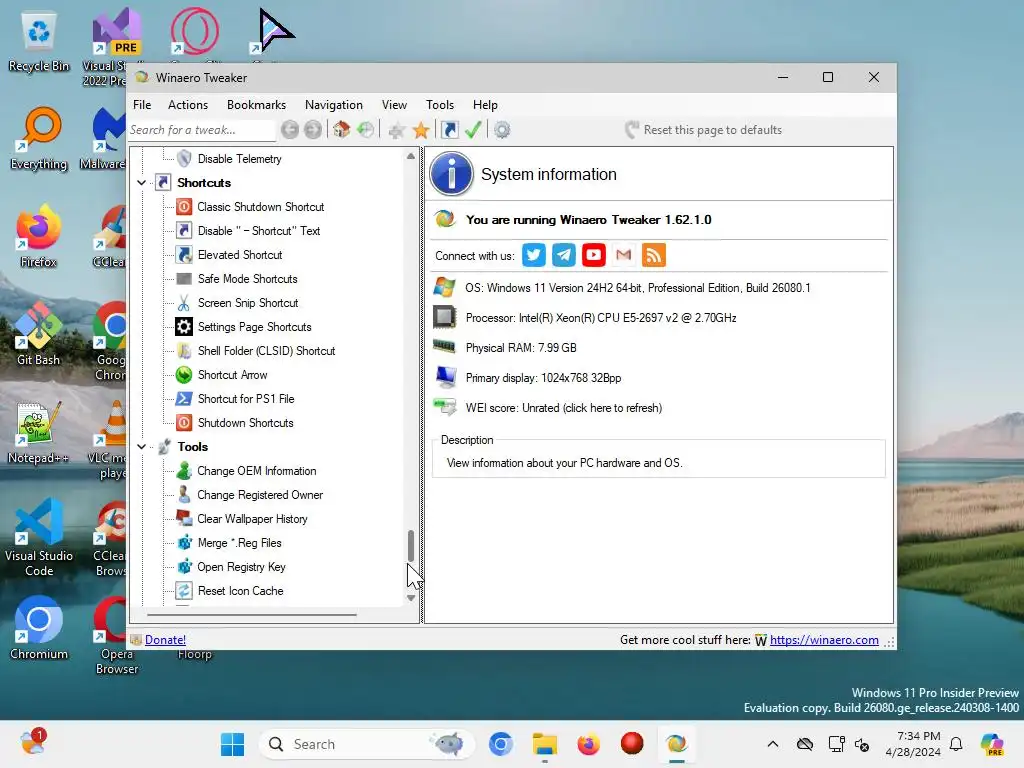Collapse the Shortcuts tree category
Image resolution: width=1024 pixels, height=768 pixels.
142,183
